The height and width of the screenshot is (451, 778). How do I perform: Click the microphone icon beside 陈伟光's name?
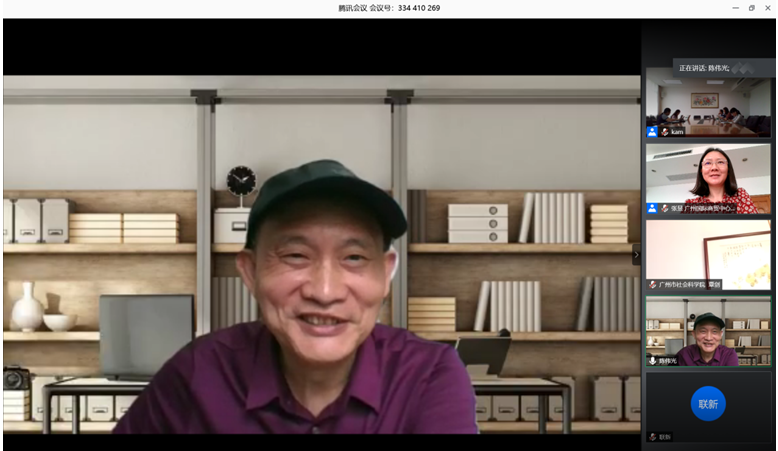tap(652, 360)
